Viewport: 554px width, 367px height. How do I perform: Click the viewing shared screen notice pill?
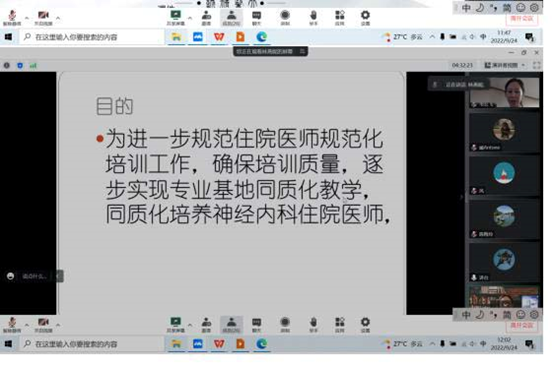(270, 52)
